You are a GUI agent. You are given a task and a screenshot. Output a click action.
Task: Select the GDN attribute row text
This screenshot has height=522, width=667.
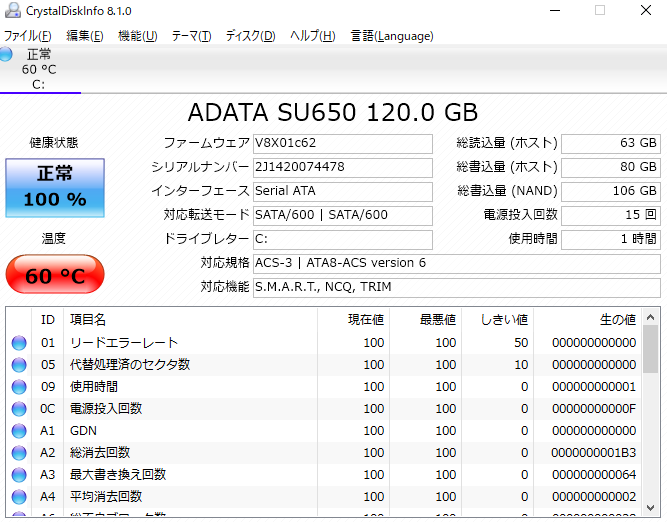tap(83, 431)
